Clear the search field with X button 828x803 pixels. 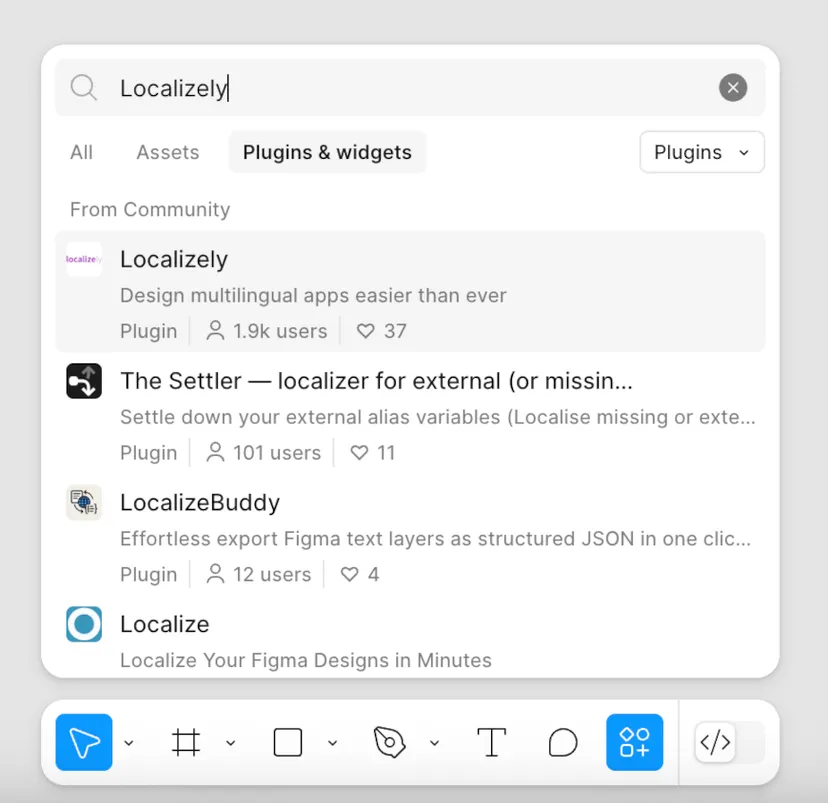point(733,88)
